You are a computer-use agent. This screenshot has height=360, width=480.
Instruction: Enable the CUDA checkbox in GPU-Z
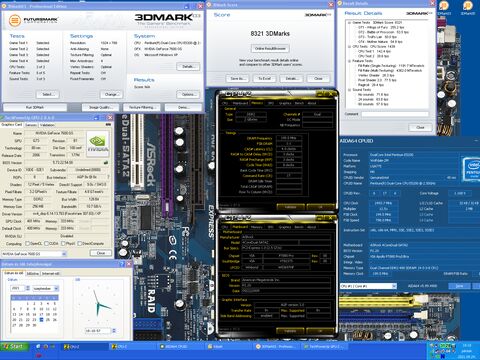pyautogui.click(x=47, y=243)
